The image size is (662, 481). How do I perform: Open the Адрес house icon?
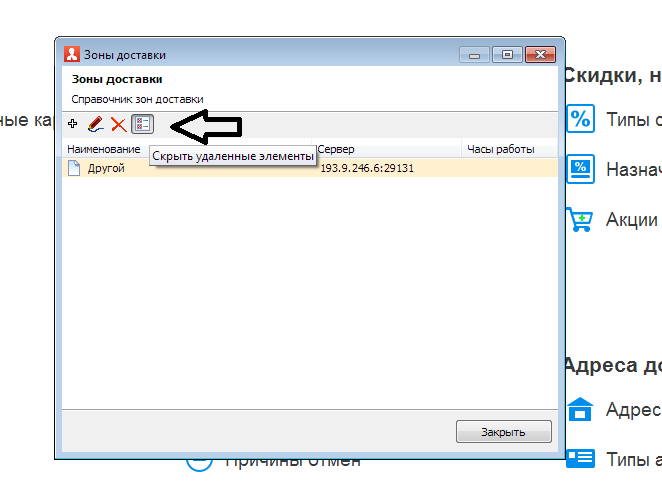click(580, 409)
